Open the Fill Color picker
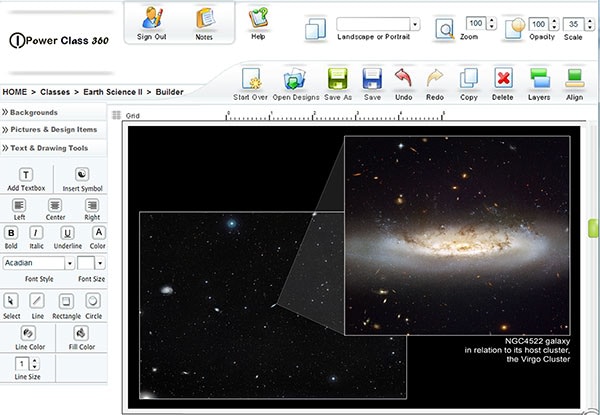This screenshot has height=415, width=600. pos(81,333)
